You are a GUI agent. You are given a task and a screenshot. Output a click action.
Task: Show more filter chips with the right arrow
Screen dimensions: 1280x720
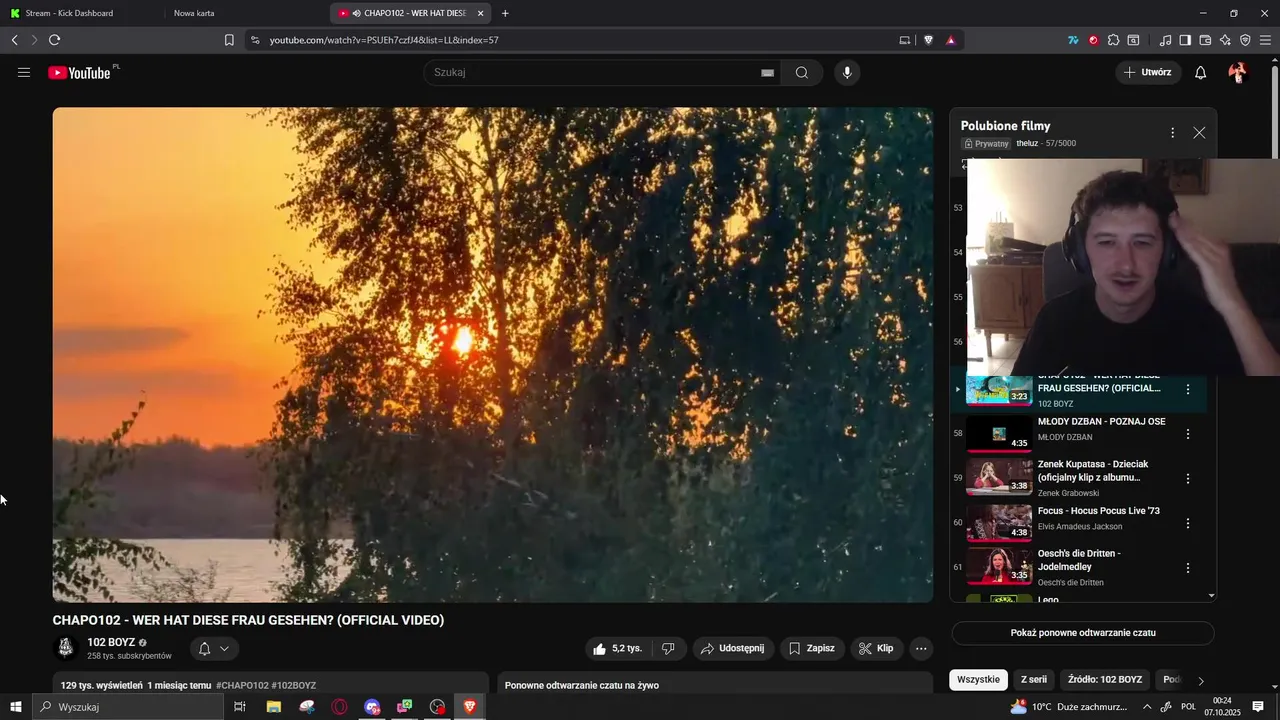click(1201, 680)
